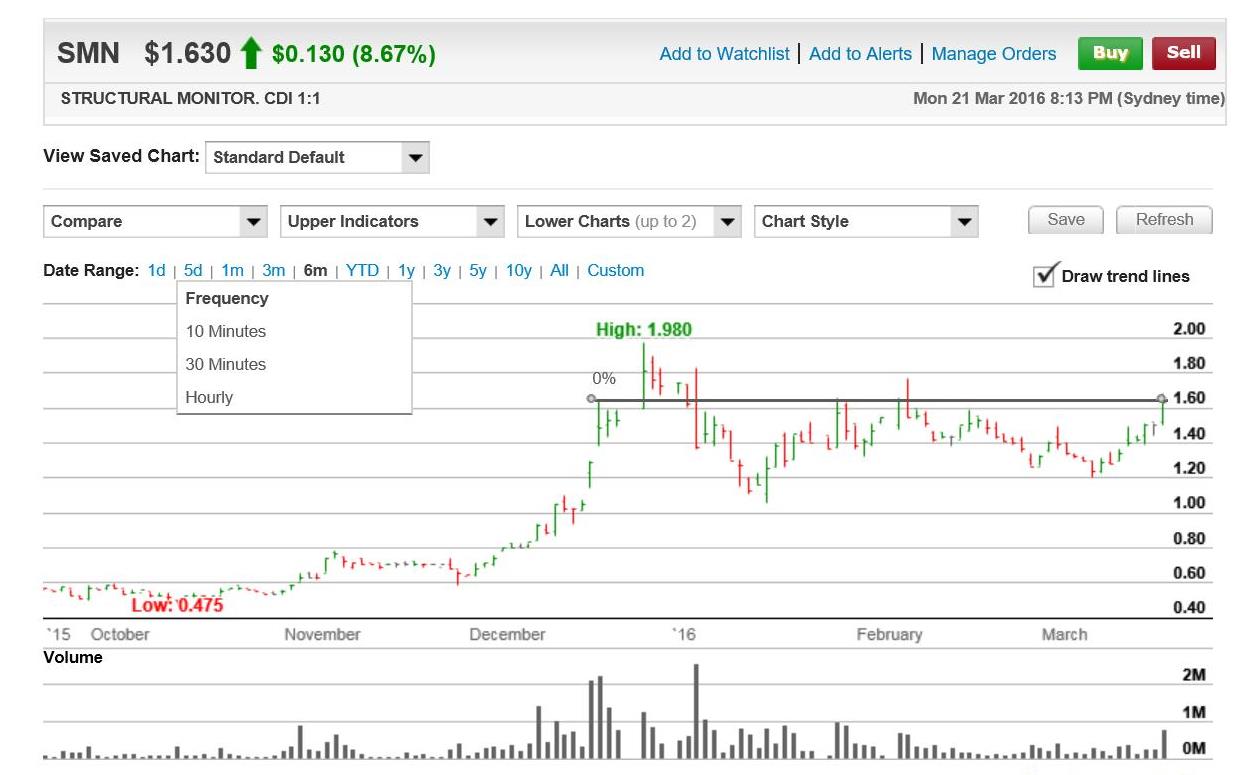Expand the View Saved Chart dropdown

coord(317,157)
